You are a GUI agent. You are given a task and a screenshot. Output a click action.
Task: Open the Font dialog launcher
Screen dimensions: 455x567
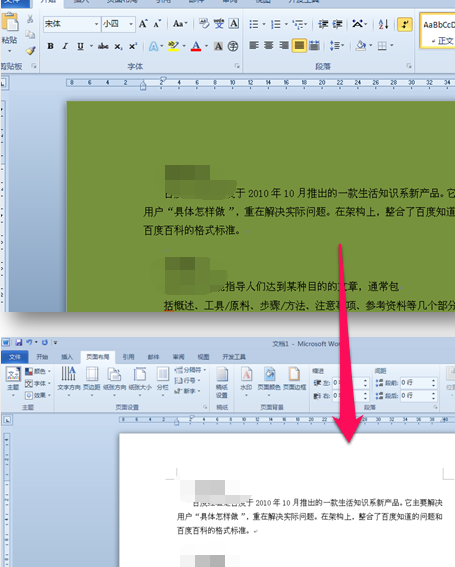pos(237,66)
